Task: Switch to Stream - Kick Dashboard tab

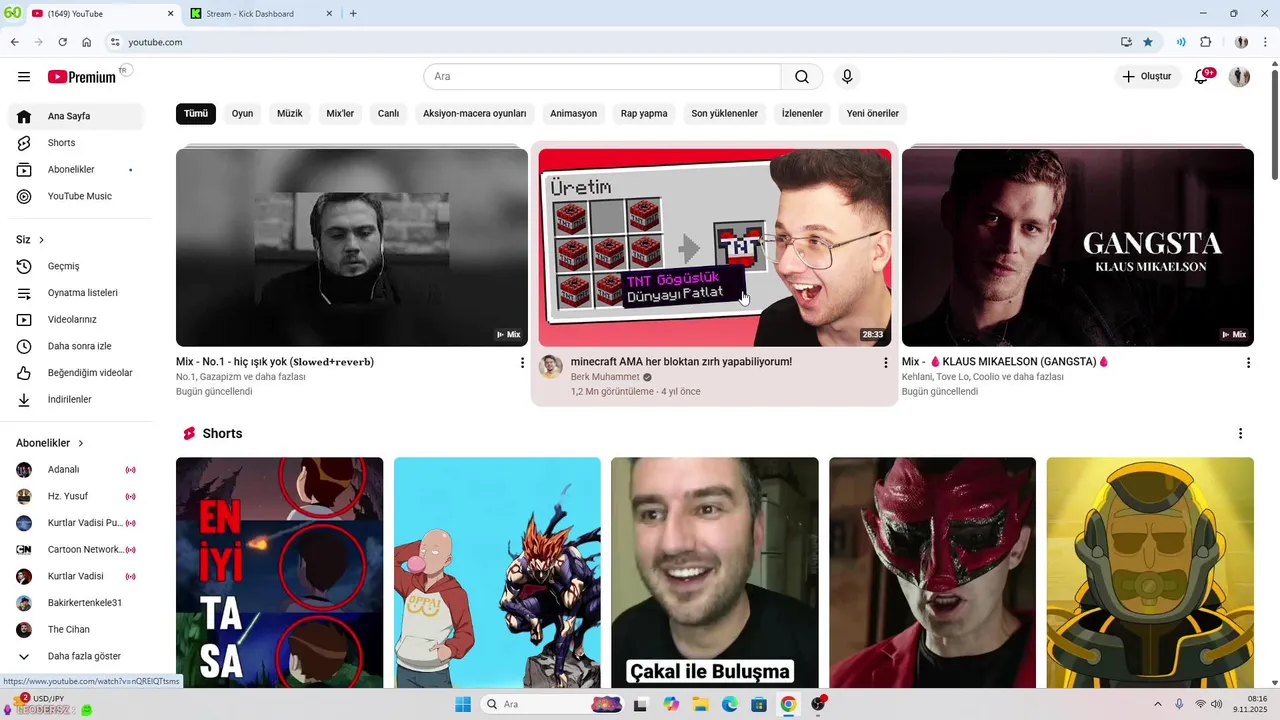Action: [x=258, y=14]
